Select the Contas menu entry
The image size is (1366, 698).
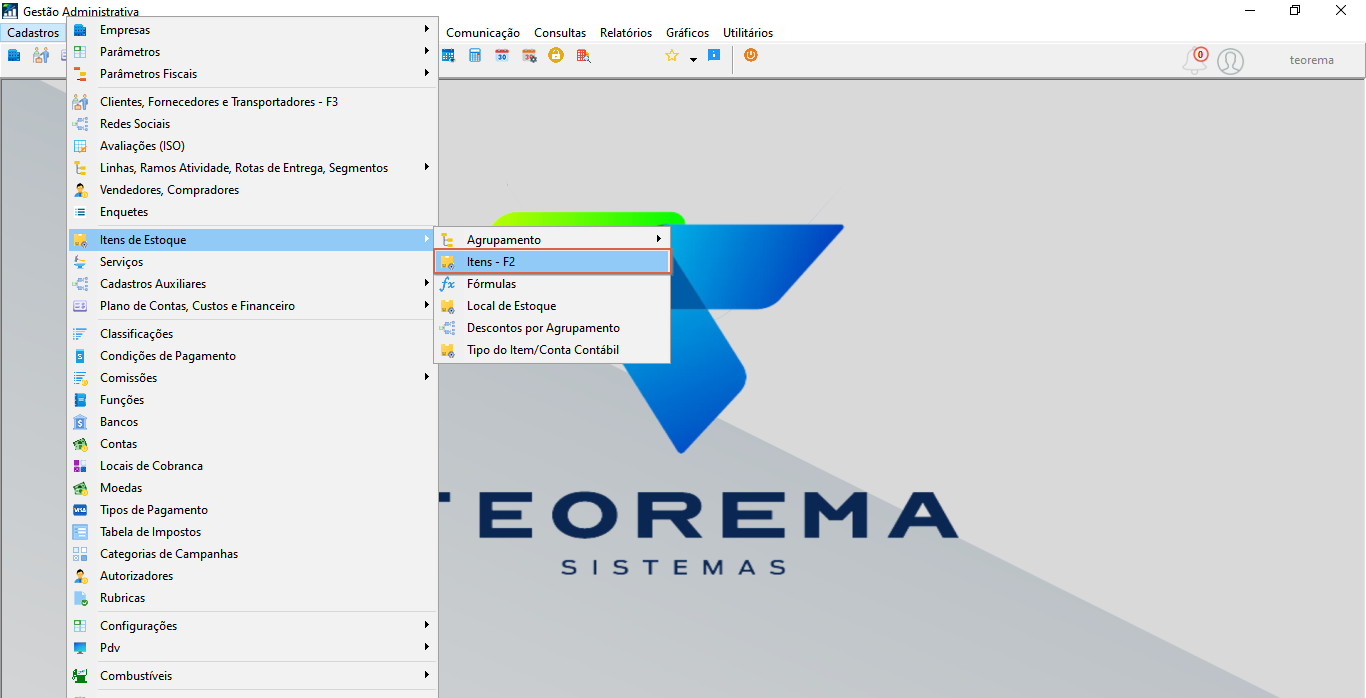pyautogui.click(x=252, y=444)
